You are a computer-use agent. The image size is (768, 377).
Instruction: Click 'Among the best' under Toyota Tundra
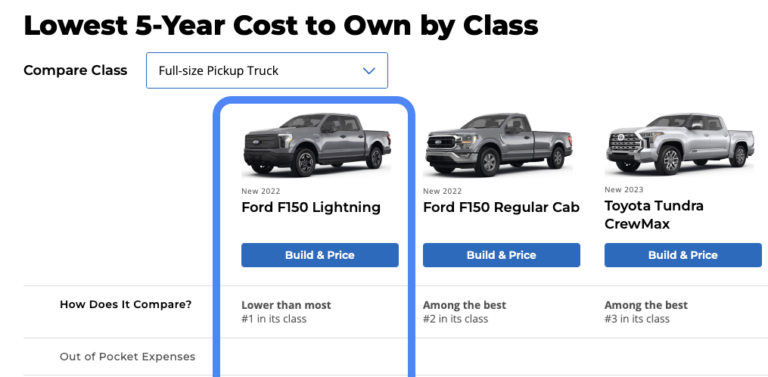click(x=646, y=305)
